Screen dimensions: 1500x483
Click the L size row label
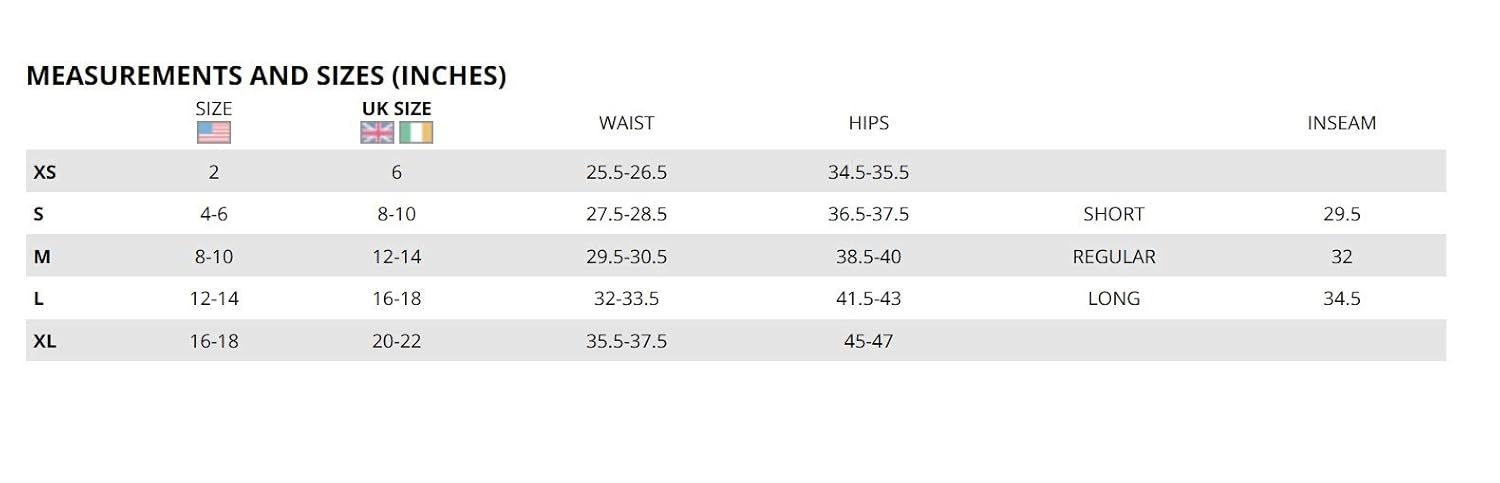click(x=39, y=299)
